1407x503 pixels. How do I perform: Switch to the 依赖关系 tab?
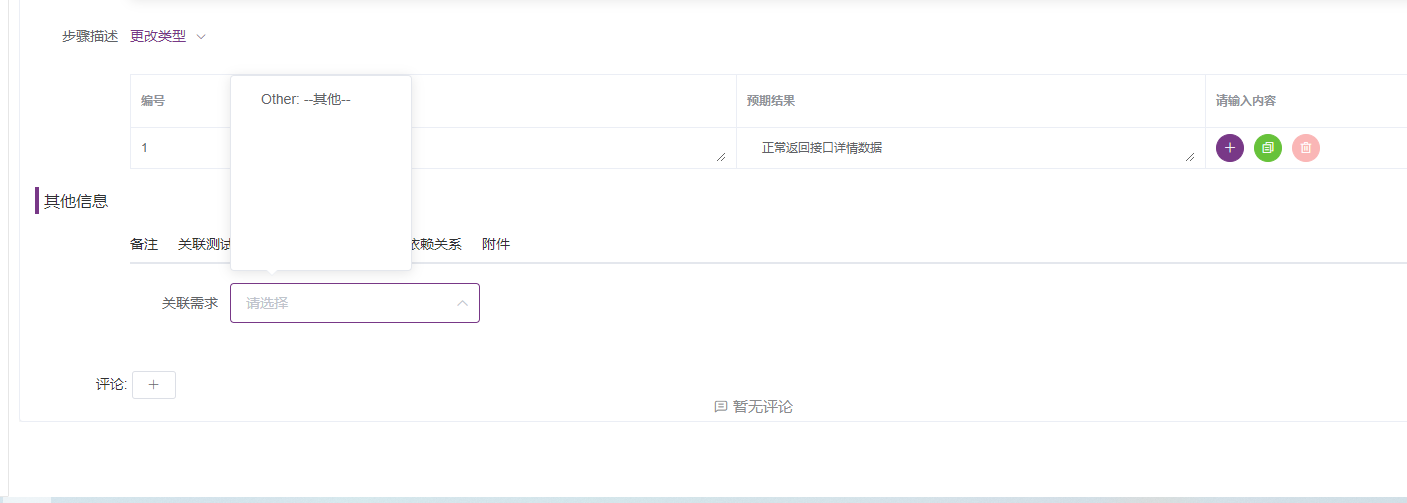click(436, 244)
